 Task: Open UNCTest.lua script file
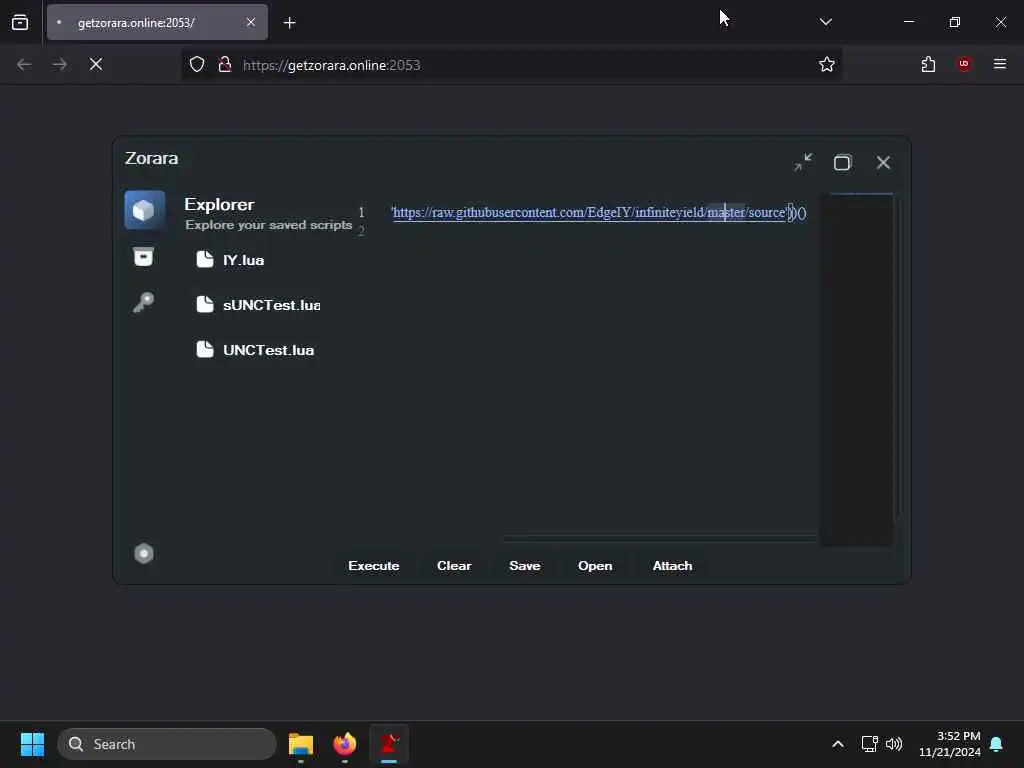point(255,350)
